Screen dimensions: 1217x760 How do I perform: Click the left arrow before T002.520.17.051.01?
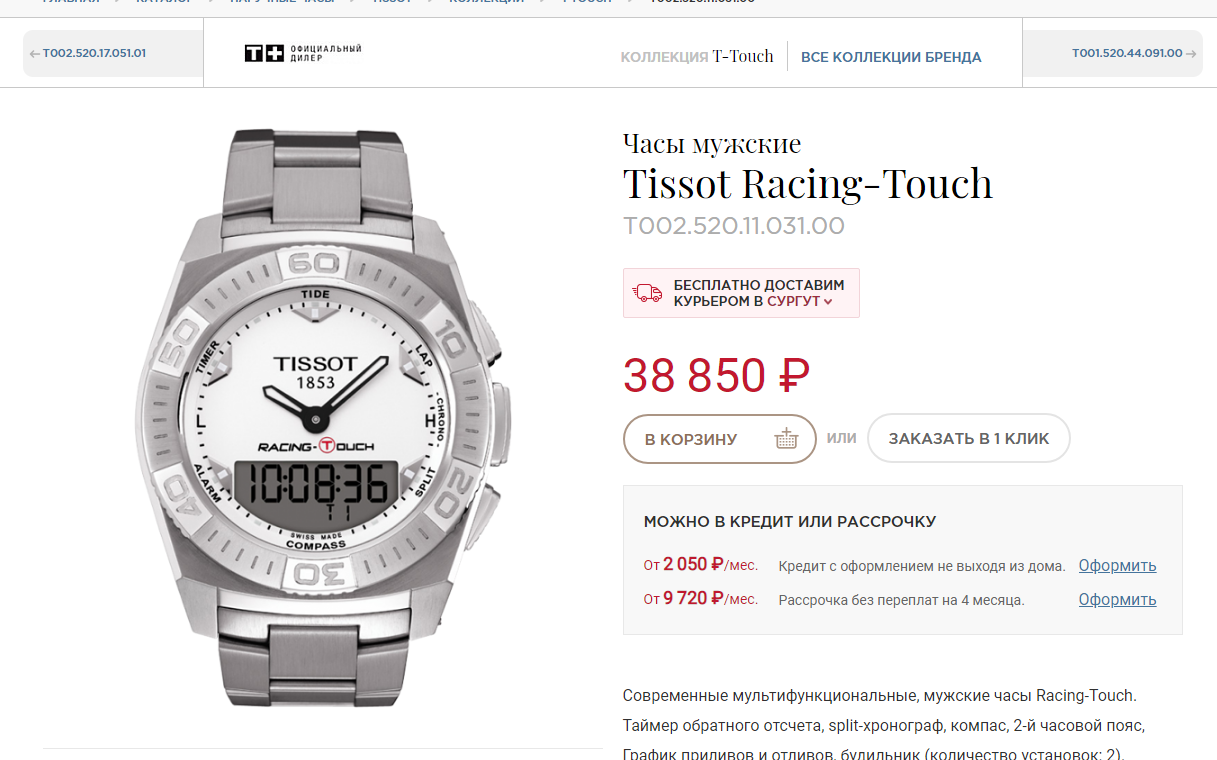tap(35, 53)
